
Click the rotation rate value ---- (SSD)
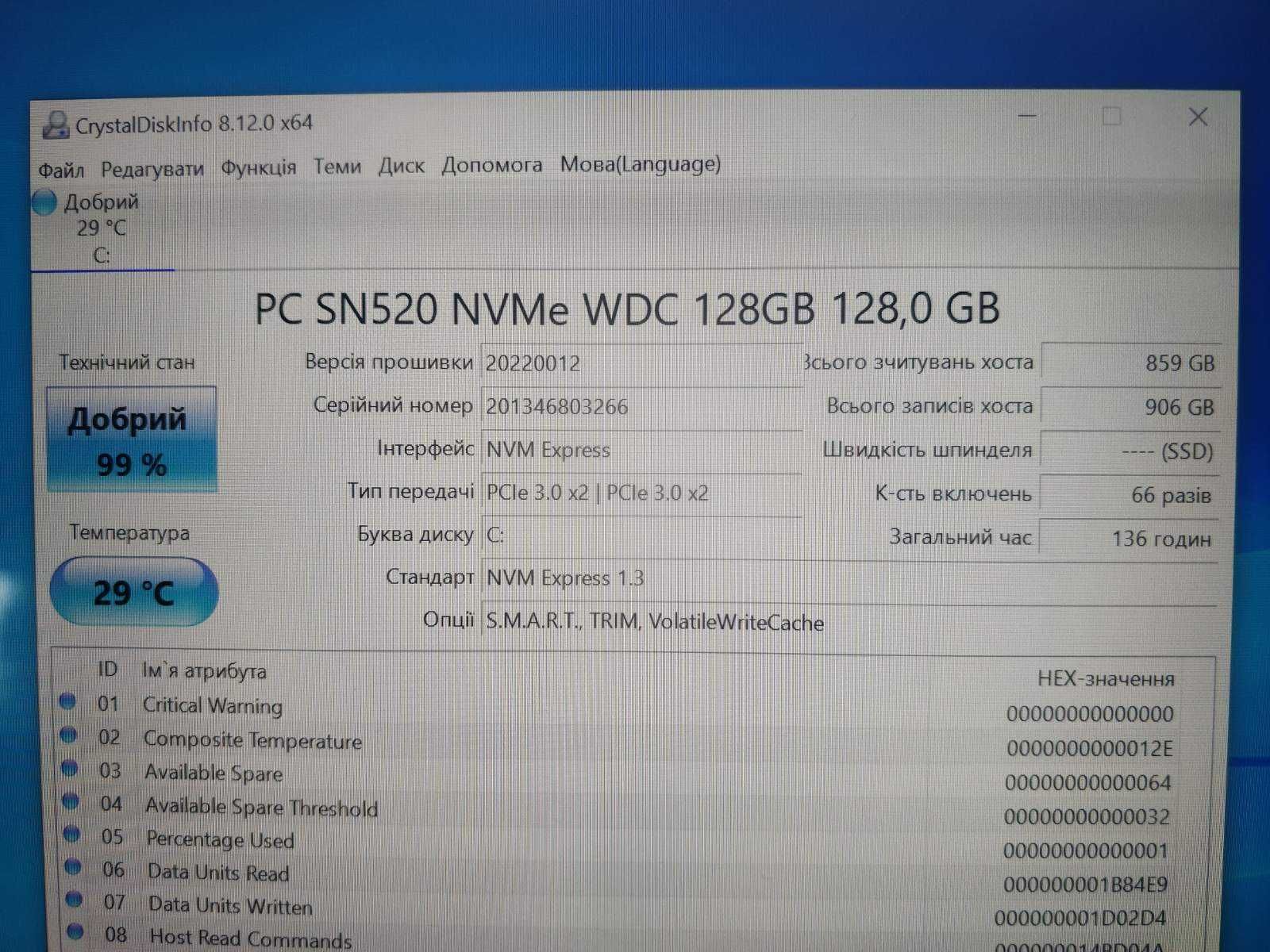tap(1130, 451)
